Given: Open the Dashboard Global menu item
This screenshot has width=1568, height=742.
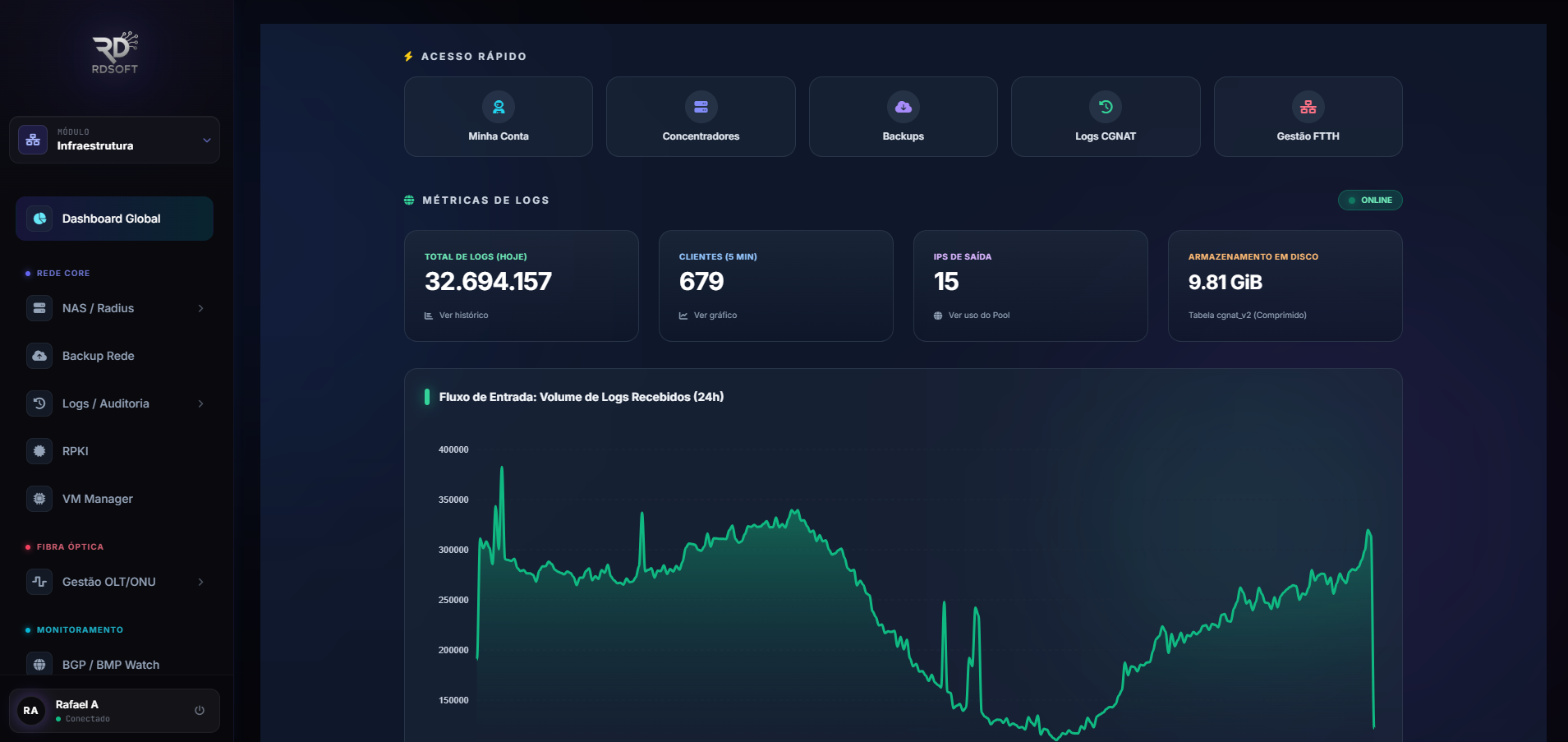Looking at the screenshot, I should click(x=113, y=218).
